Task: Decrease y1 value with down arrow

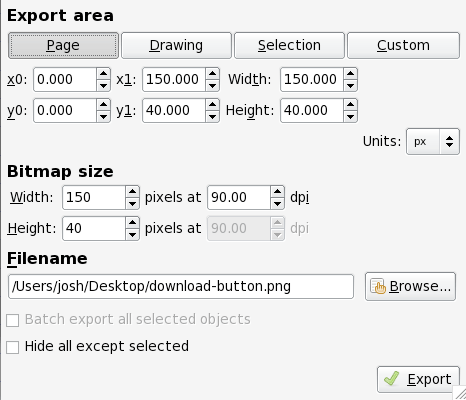Action: click(x=212, y=116)
